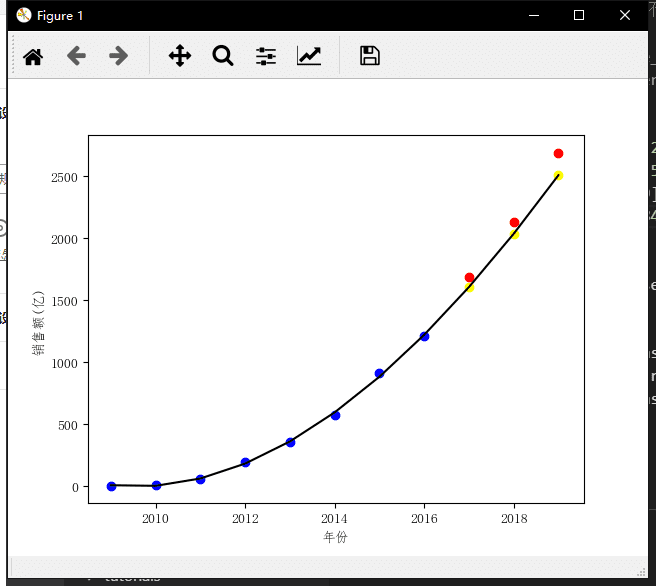Screen dimensions: 656x586
Task: Toggle the Zoom to rectangle tool
Action: pyautogui.click(x=222, y=56)
